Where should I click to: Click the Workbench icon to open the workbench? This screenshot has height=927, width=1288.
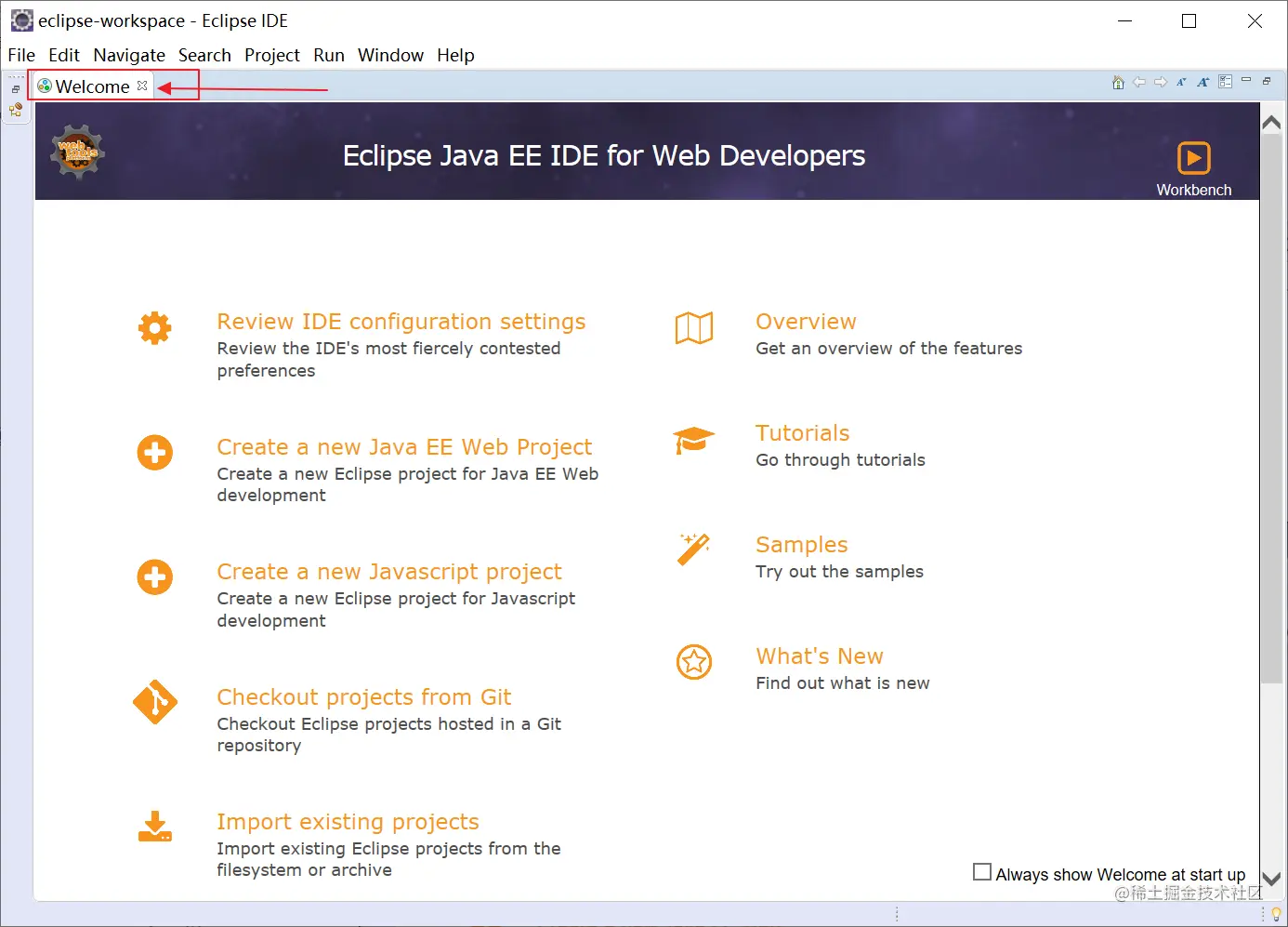point(1193,157)
